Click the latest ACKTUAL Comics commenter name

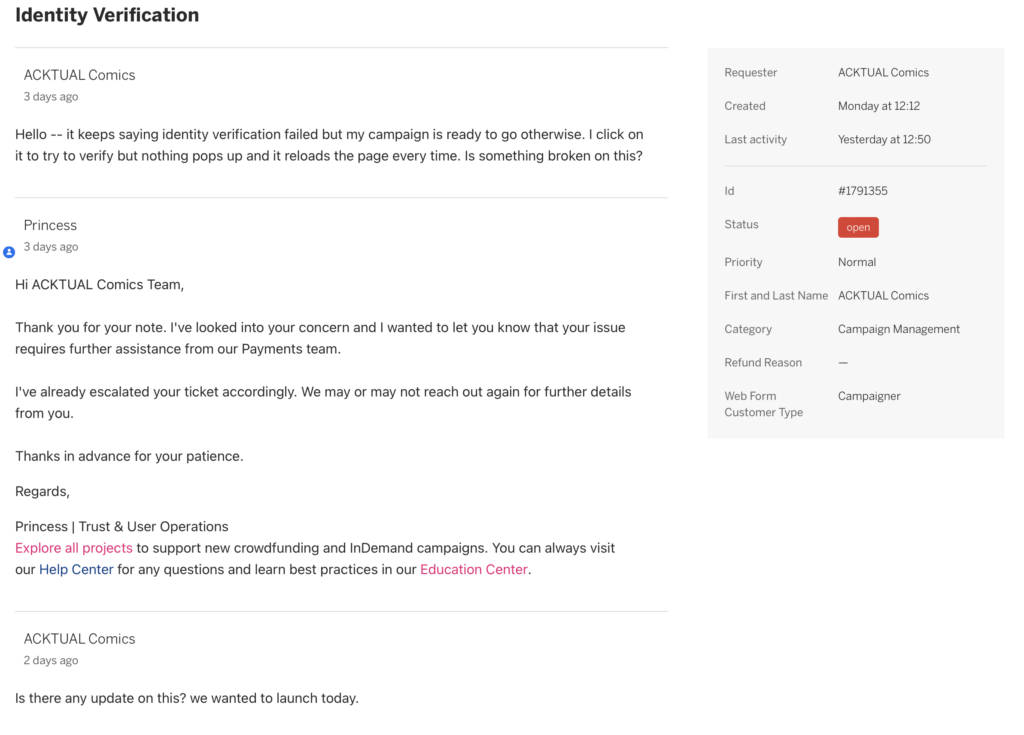click(x=80, y=639)
